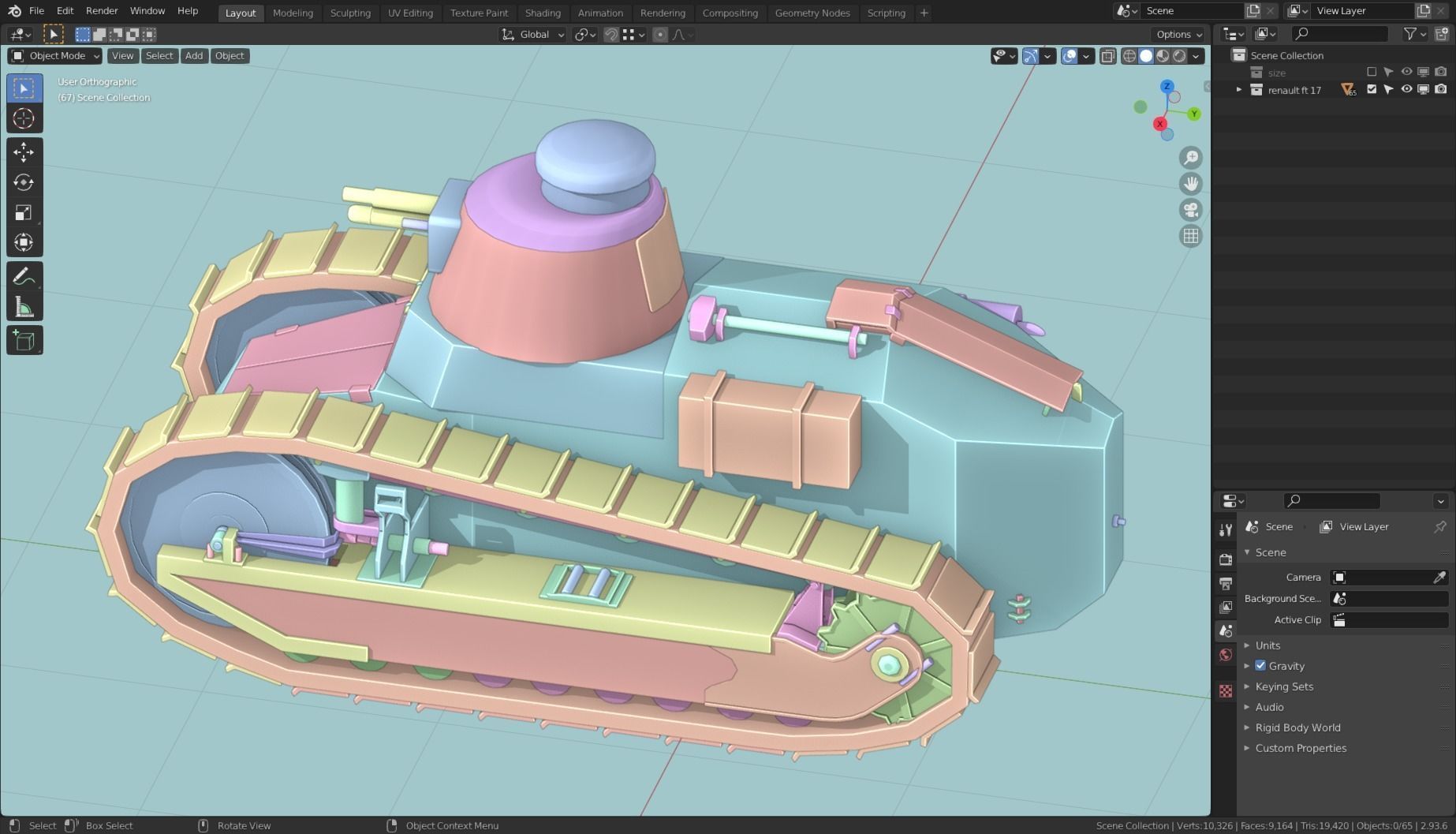Open the Scene properties tab icon
Screen dimensions: 1456x834
point(1226,630)
